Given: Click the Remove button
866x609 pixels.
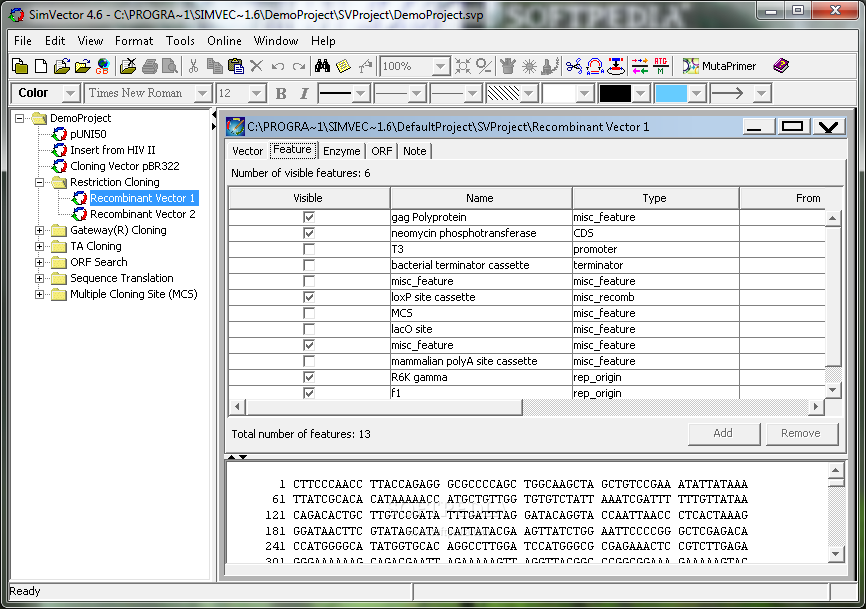Looking at the screenshot, I should click(x=801, y=433).
